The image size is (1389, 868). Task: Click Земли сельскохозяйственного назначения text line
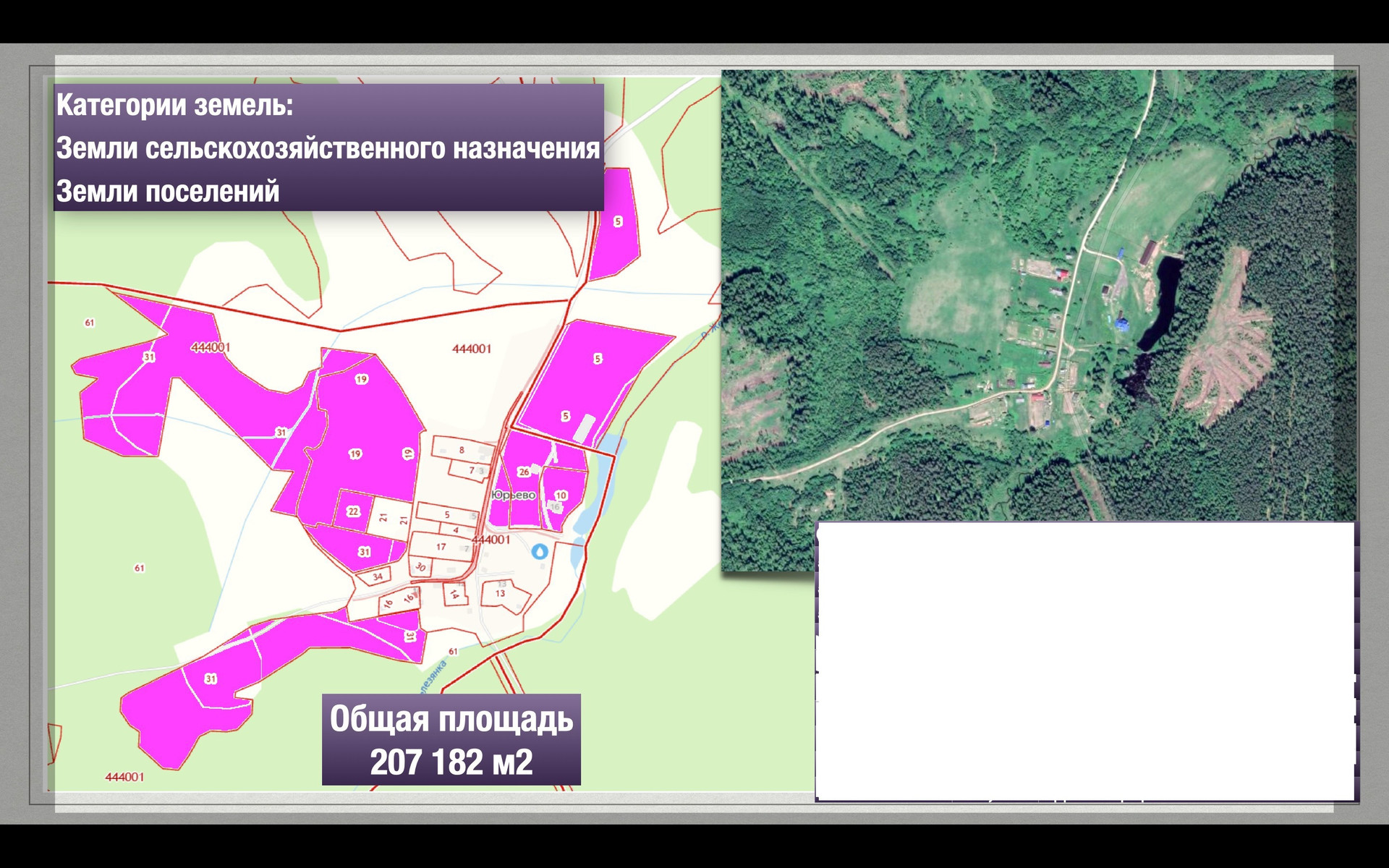point(328,148)
